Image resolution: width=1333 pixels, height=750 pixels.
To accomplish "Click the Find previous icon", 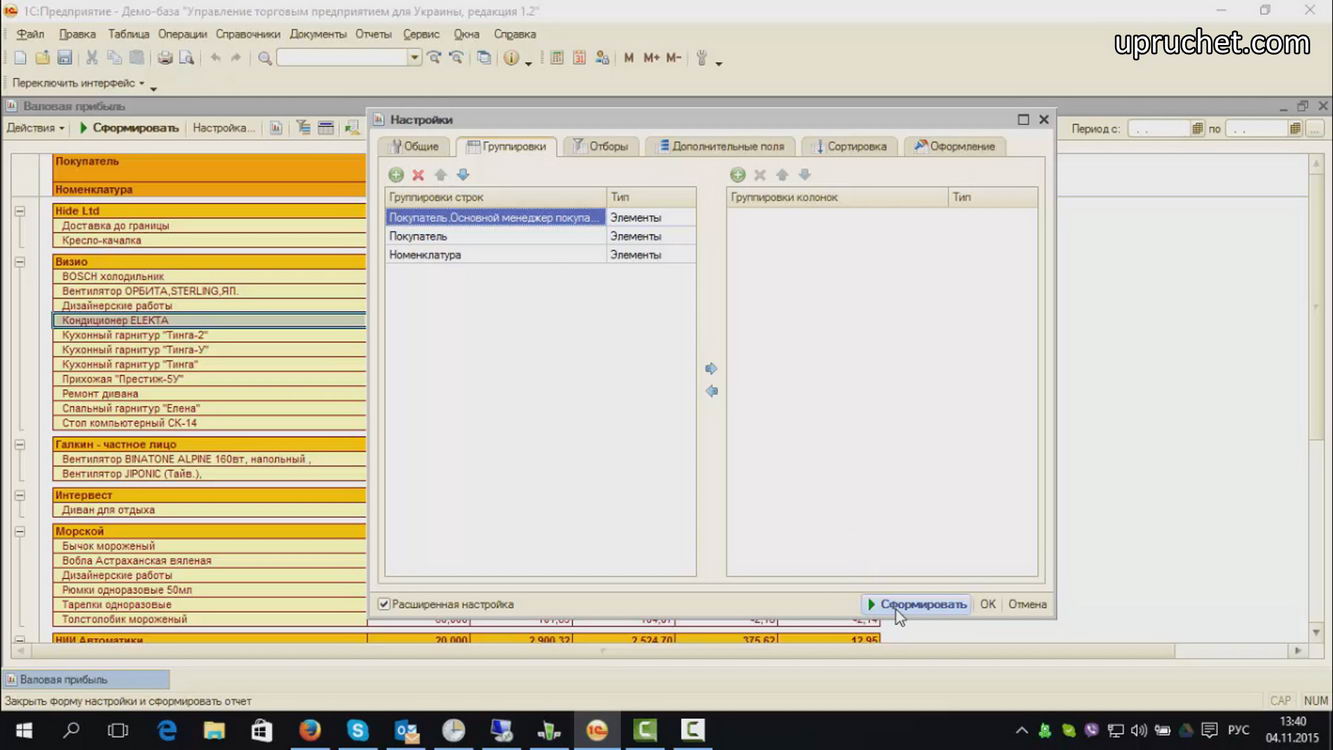I will 456,58.
